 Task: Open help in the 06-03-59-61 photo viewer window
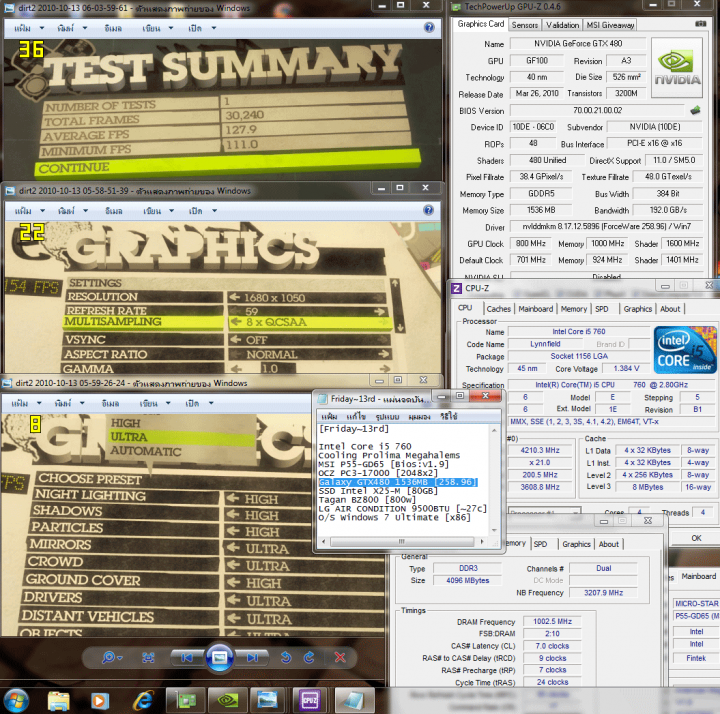[429, 28]
